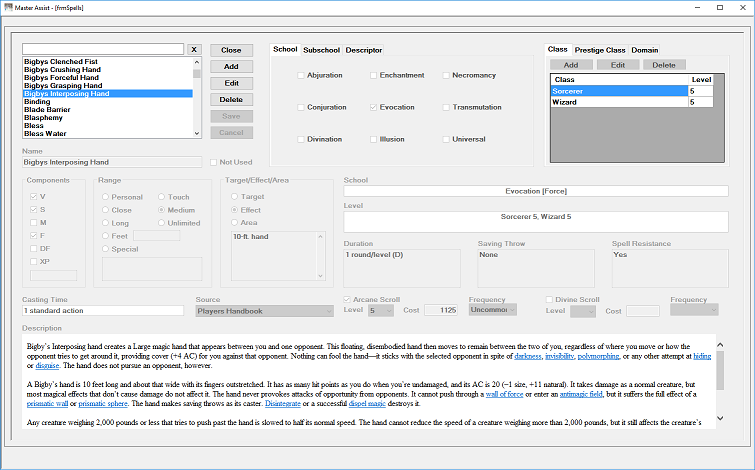Toggle the Abjuration checkbox
Image resolution: width=755 pixels, height=470 pixels.
pos(301,75)
